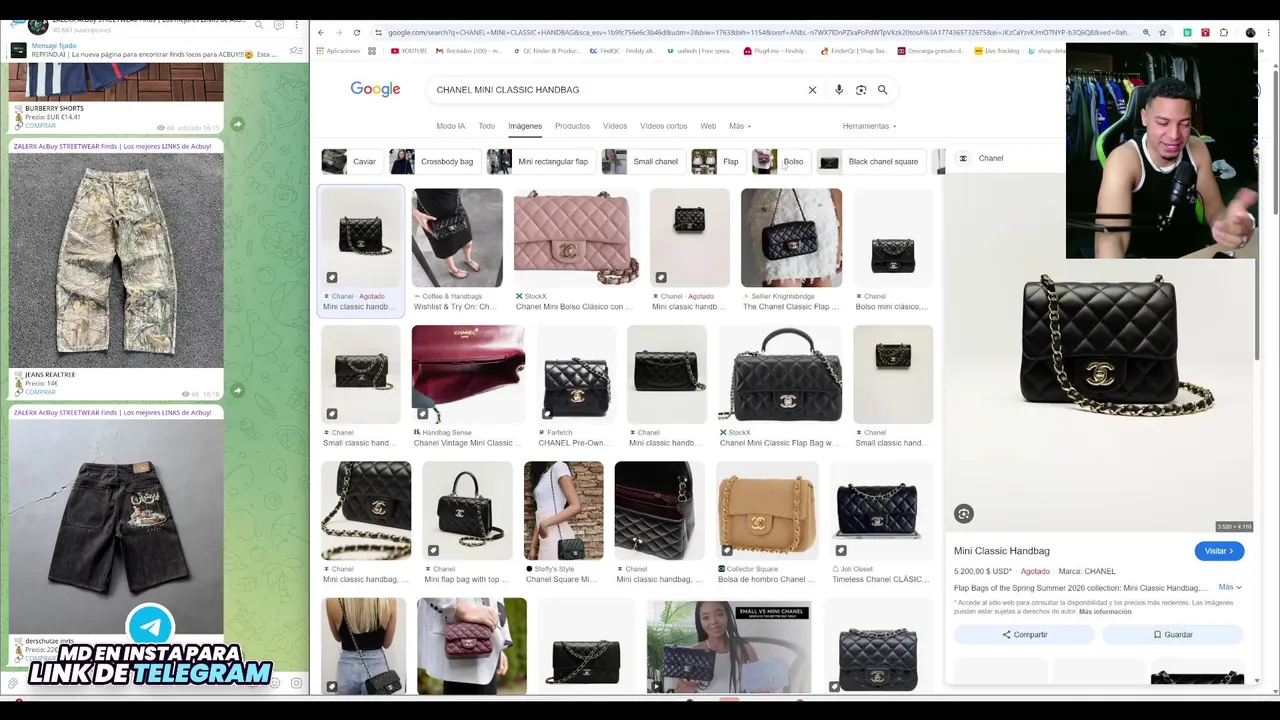Viewport: 1280px width, 720px height.
Task: Go back in Telegram with the arrow
Action: [12, 24]
